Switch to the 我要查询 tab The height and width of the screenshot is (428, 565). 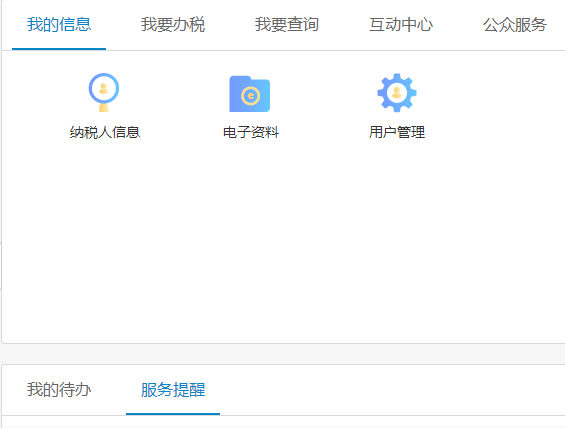point(287,24)
